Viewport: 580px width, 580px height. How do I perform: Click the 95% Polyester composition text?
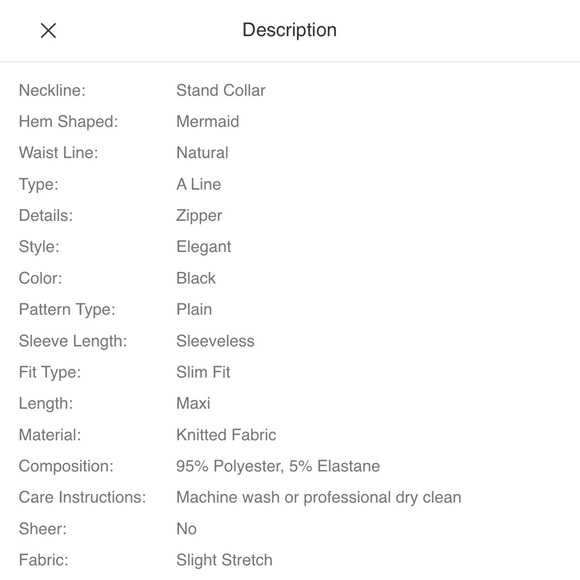pos(229,466)
